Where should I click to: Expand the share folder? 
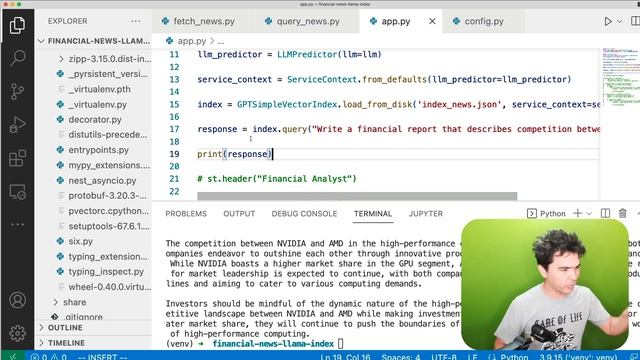click(x=70, y=302)
